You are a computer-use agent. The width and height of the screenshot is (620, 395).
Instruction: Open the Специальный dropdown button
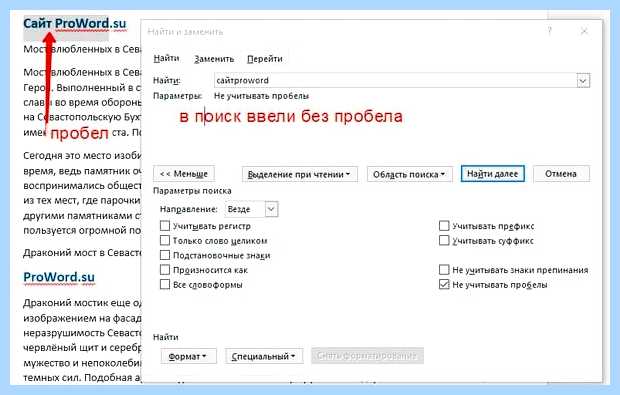click(x=264, y=356)
